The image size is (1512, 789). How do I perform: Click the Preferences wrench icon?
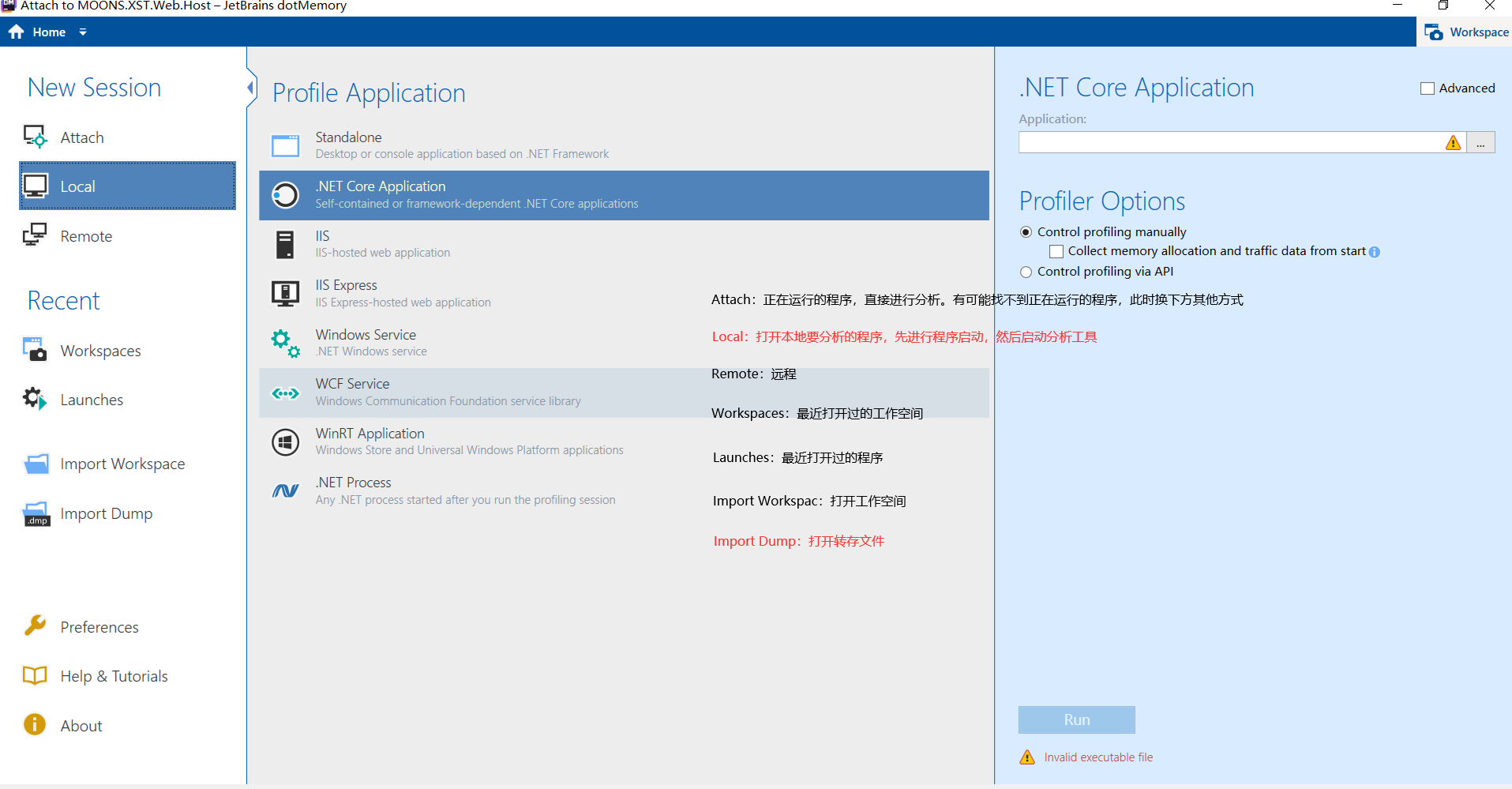click(35, 626)
